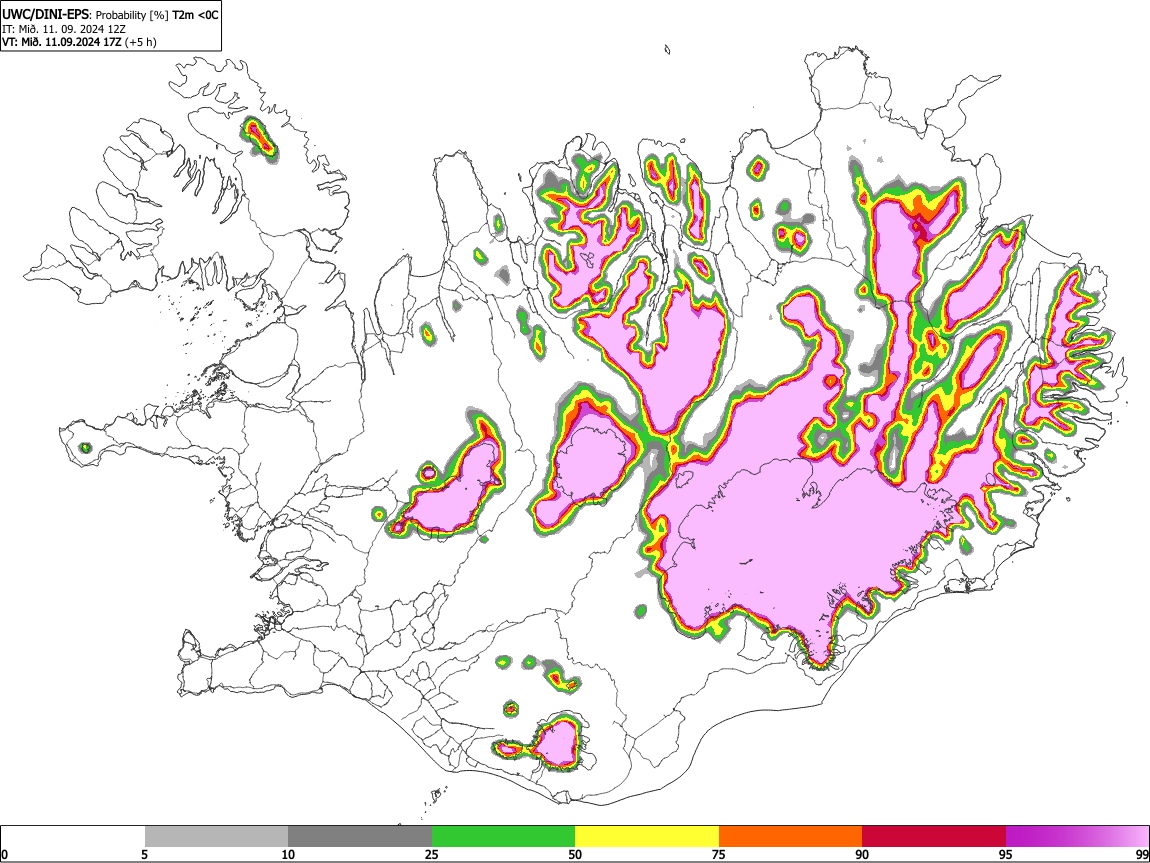Image resolution: width=1150 pixels, height=863 pixels.
Task: Click the 'IT: Mið. 11. 09. 2024 12Z' line
Action: click(x=64, y=29)
